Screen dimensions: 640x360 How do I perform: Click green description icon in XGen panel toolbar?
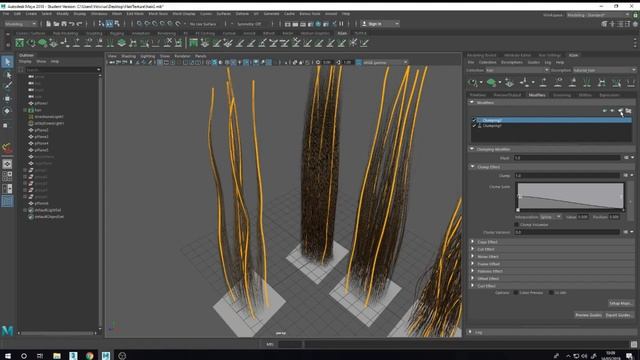tap(491, 83)
